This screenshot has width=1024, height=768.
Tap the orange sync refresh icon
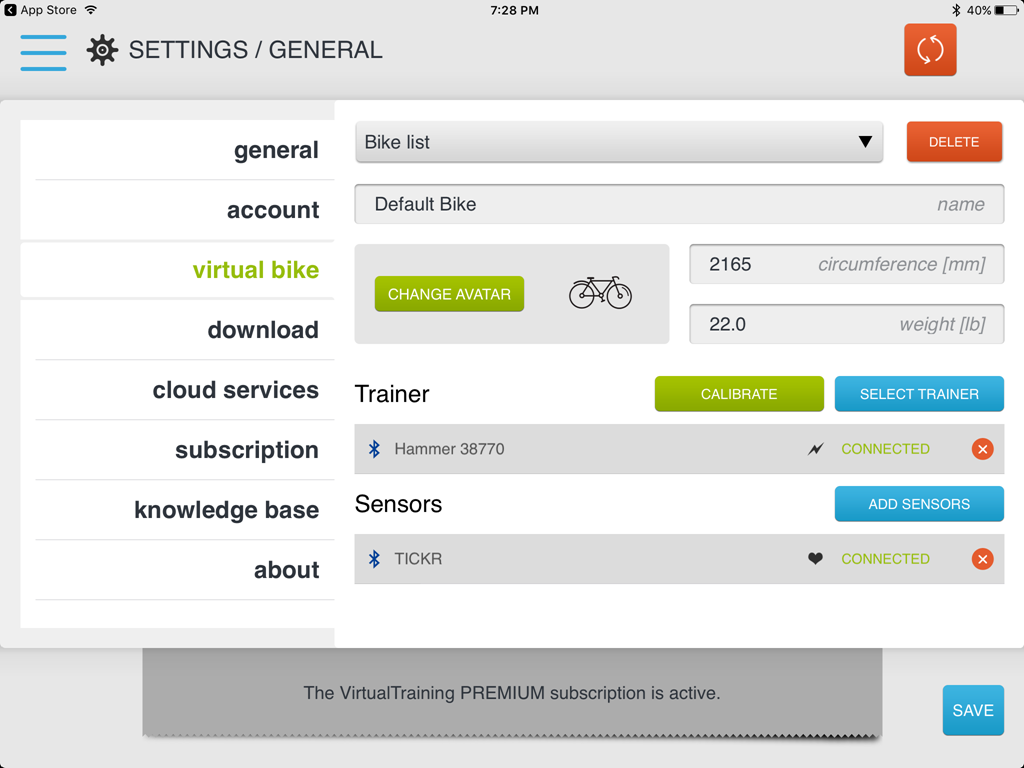point(930,50)
